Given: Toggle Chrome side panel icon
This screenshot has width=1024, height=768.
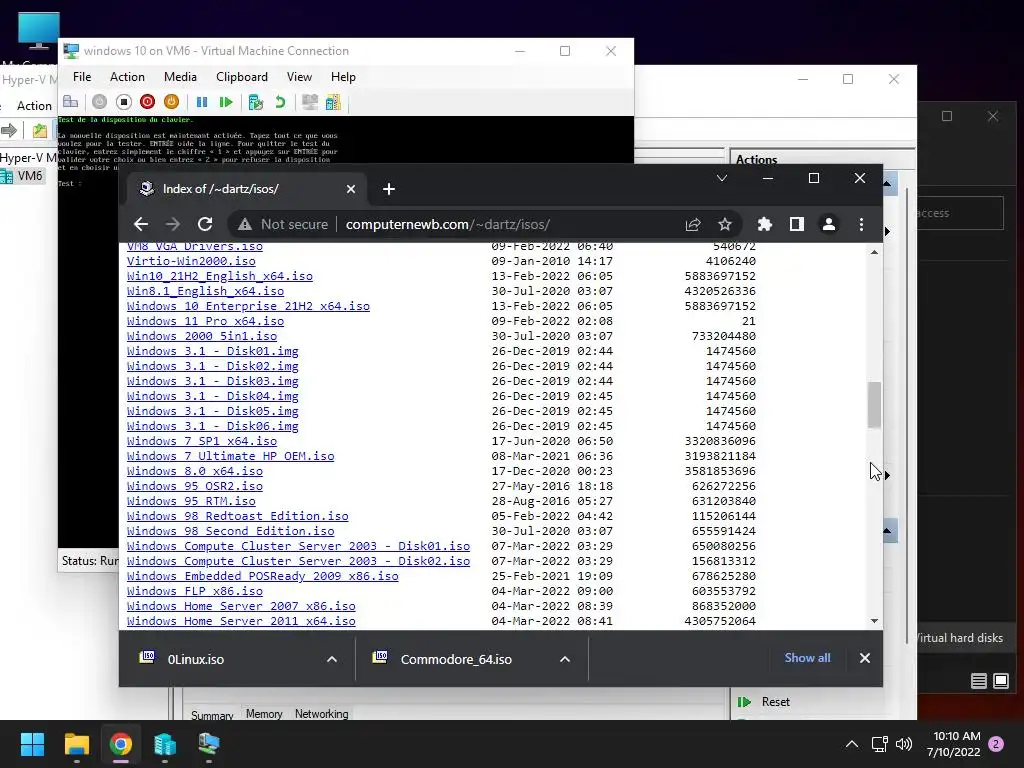Looking at the screenshot, I should [x=796, y=224].
